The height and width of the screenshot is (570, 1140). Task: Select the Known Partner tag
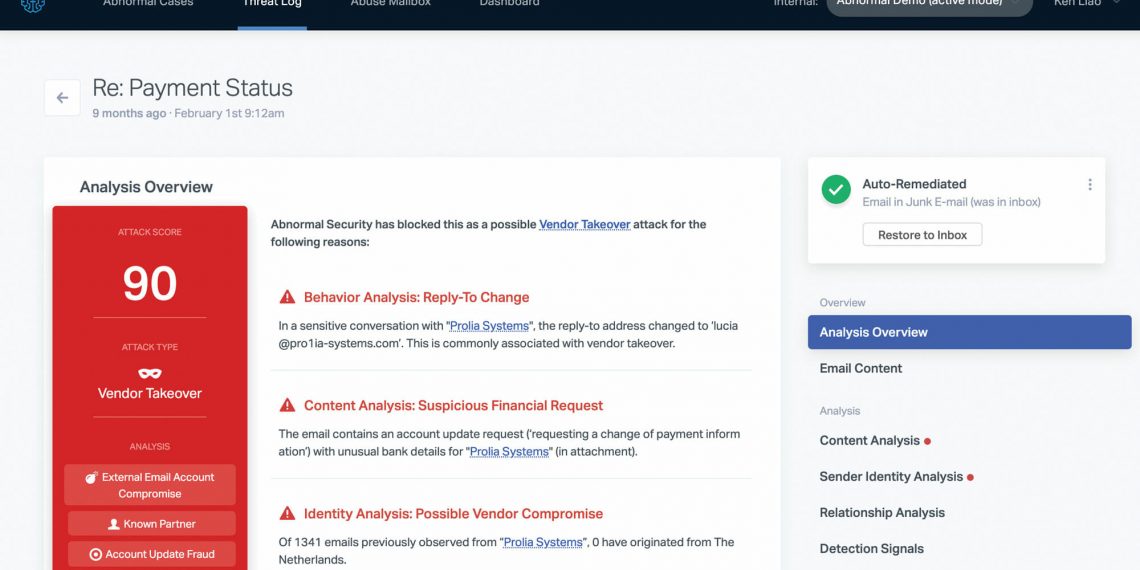[x=150, y=524]
